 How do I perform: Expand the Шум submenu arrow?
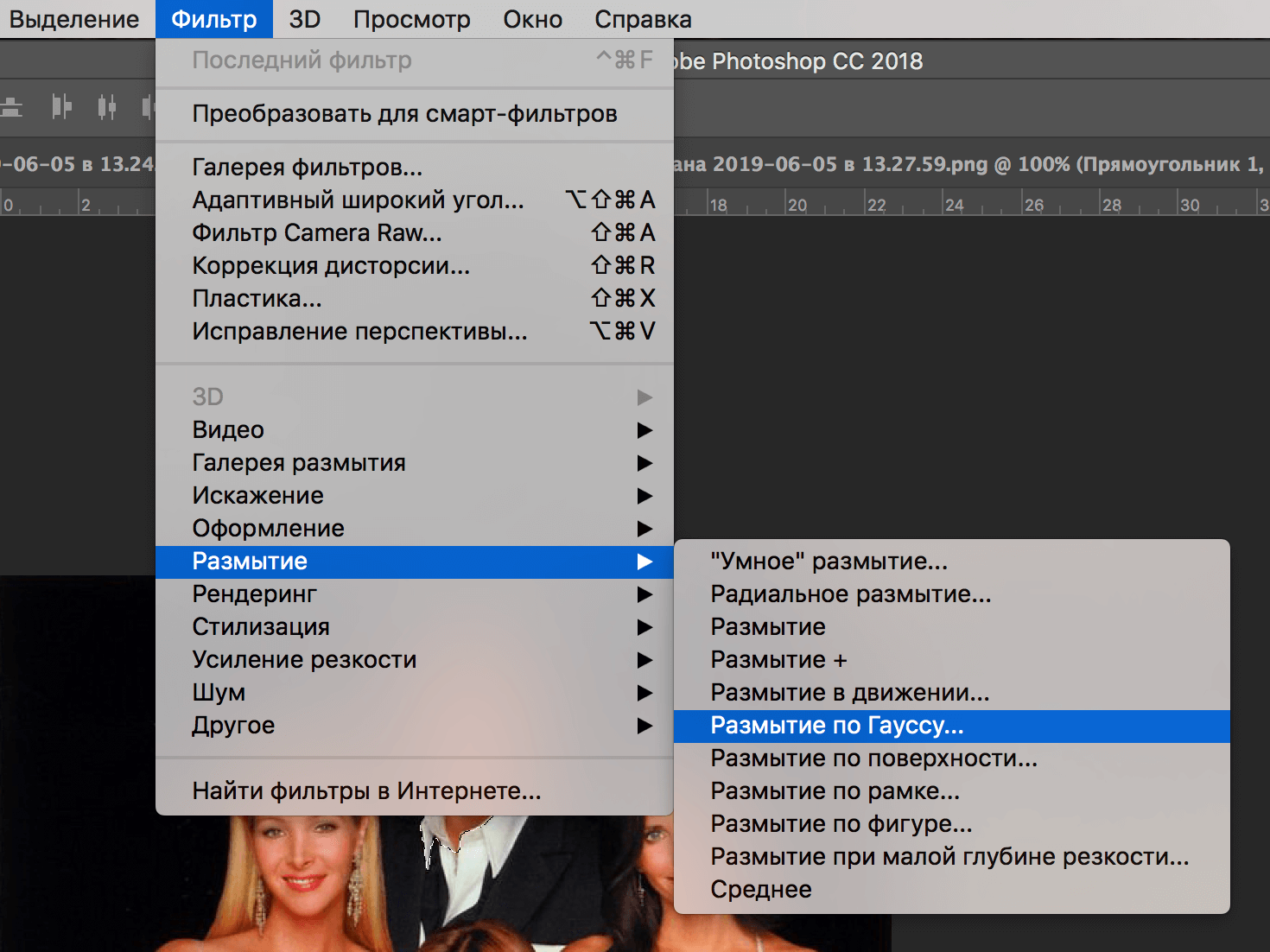(645, 692)
